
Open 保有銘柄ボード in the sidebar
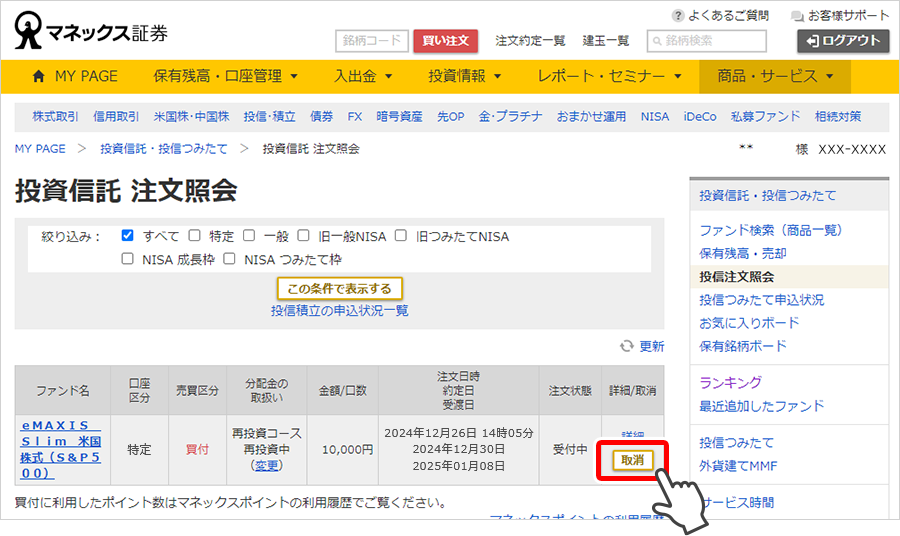[x=743, y=346]
